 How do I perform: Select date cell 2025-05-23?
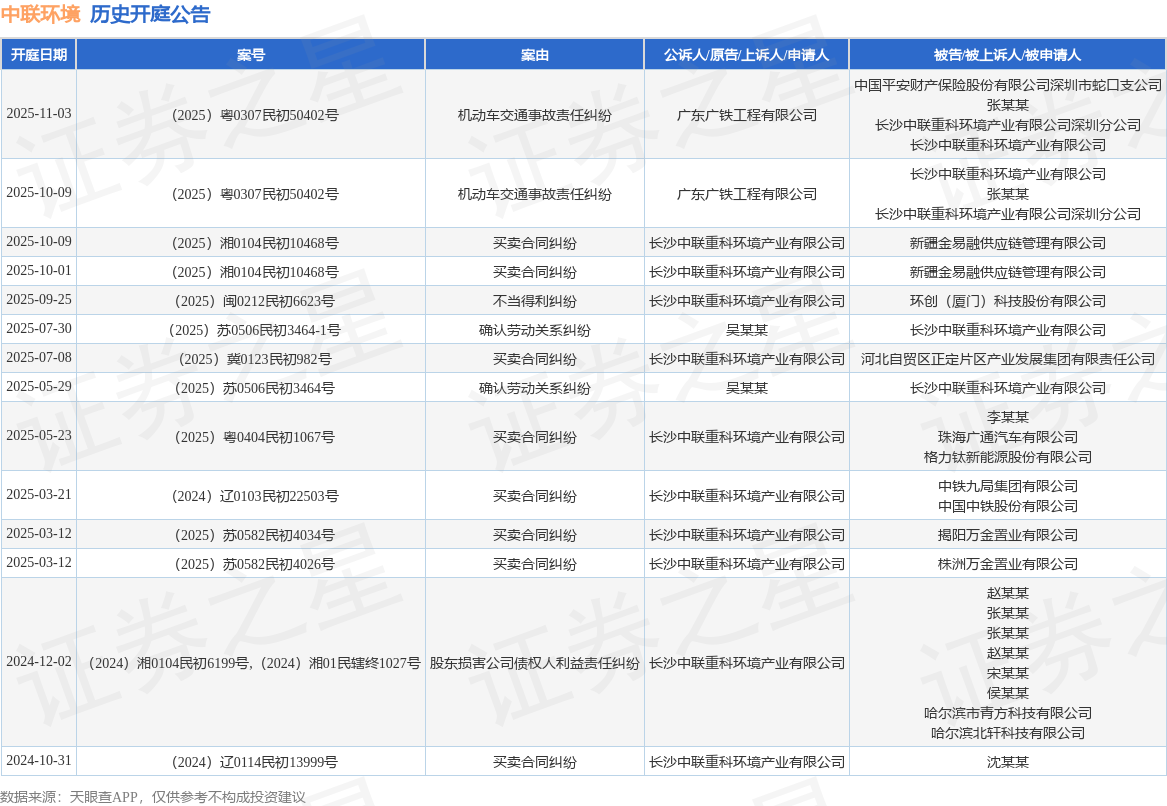tap(39, 436)
